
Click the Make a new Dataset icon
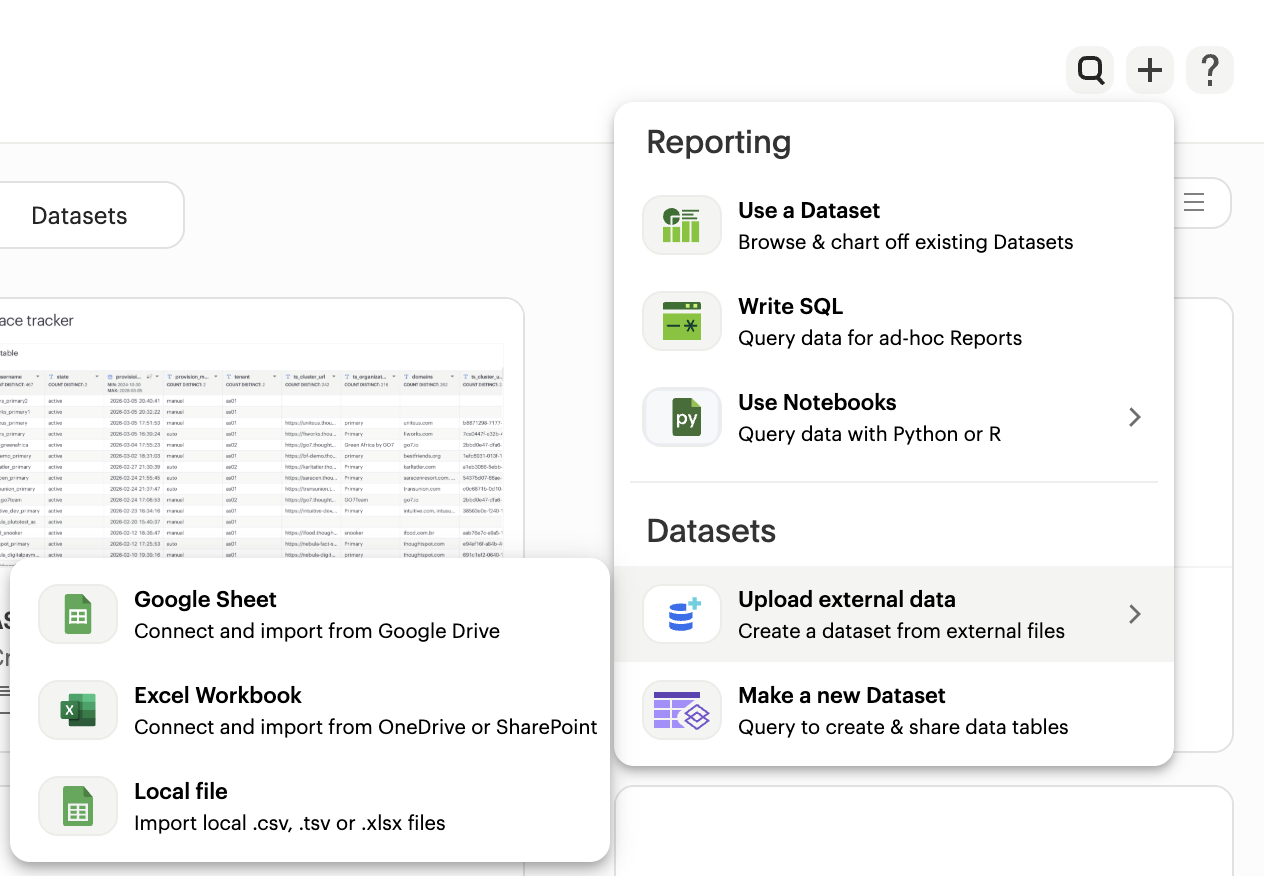tap(681, 710)
